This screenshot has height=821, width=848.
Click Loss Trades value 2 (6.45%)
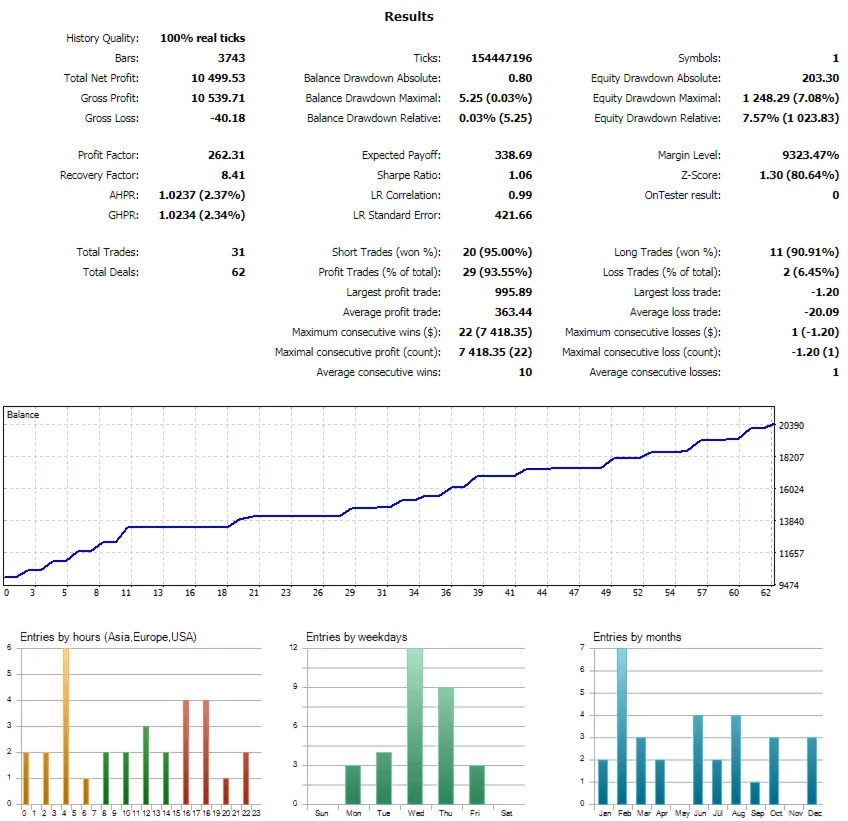click(811, 272)
